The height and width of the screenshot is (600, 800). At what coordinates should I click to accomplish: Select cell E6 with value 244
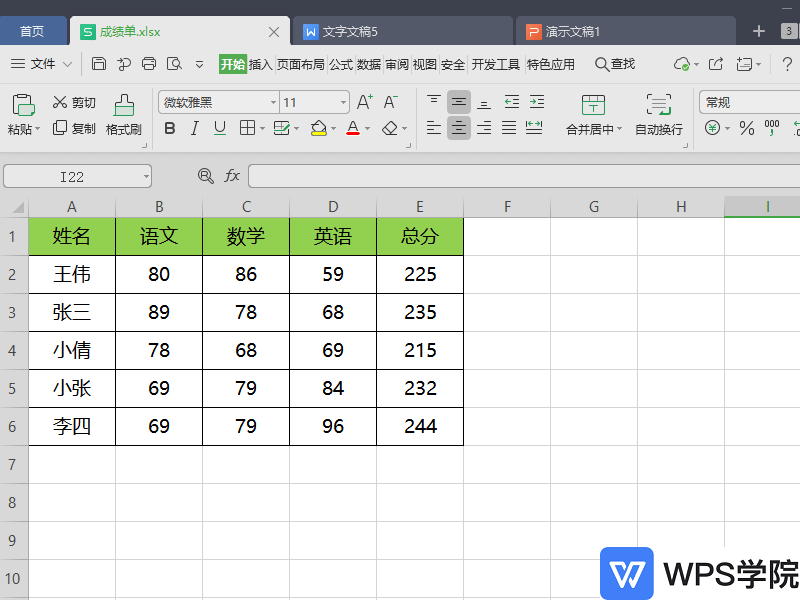pos(420,427)
